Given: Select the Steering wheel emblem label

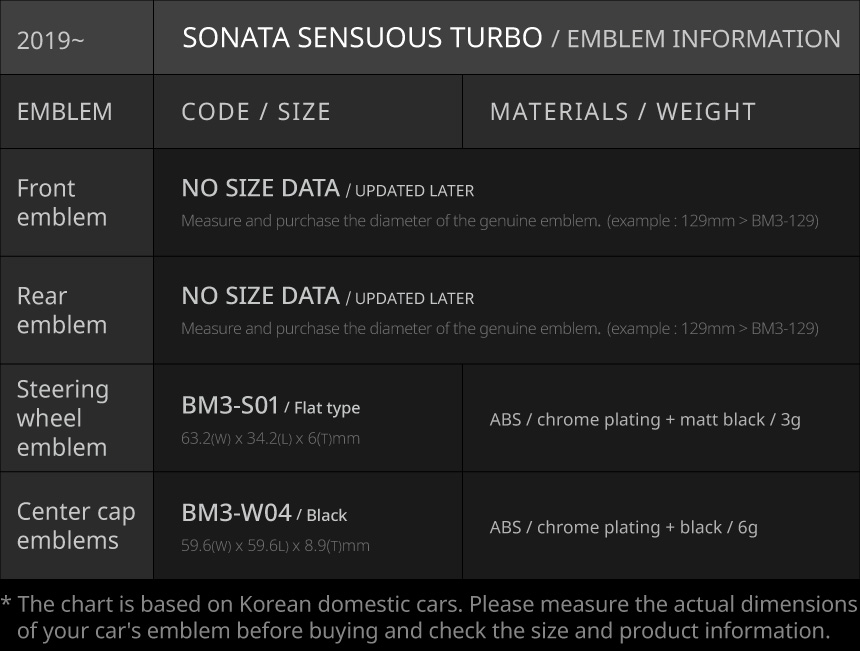Looking at the screenshot, I should (63, 418).
